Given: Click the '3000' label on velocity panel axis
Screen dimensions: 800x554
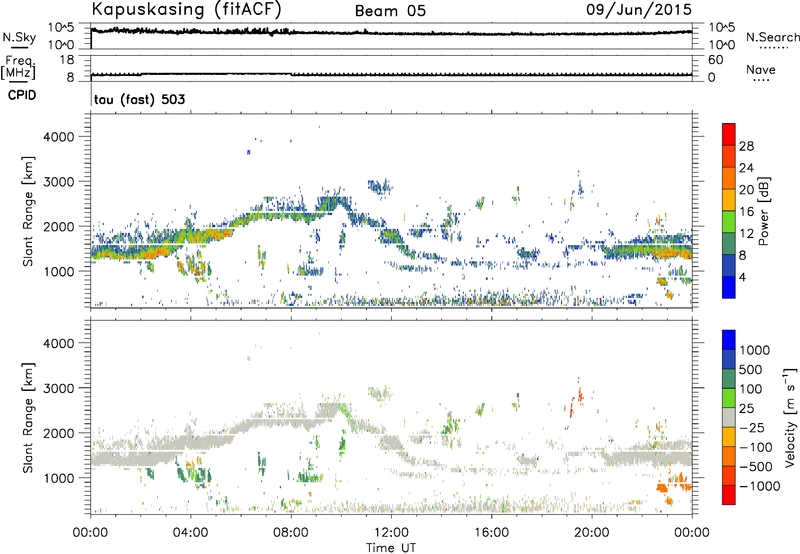Looking at the screenshot, I should click(x=58, y=388).
